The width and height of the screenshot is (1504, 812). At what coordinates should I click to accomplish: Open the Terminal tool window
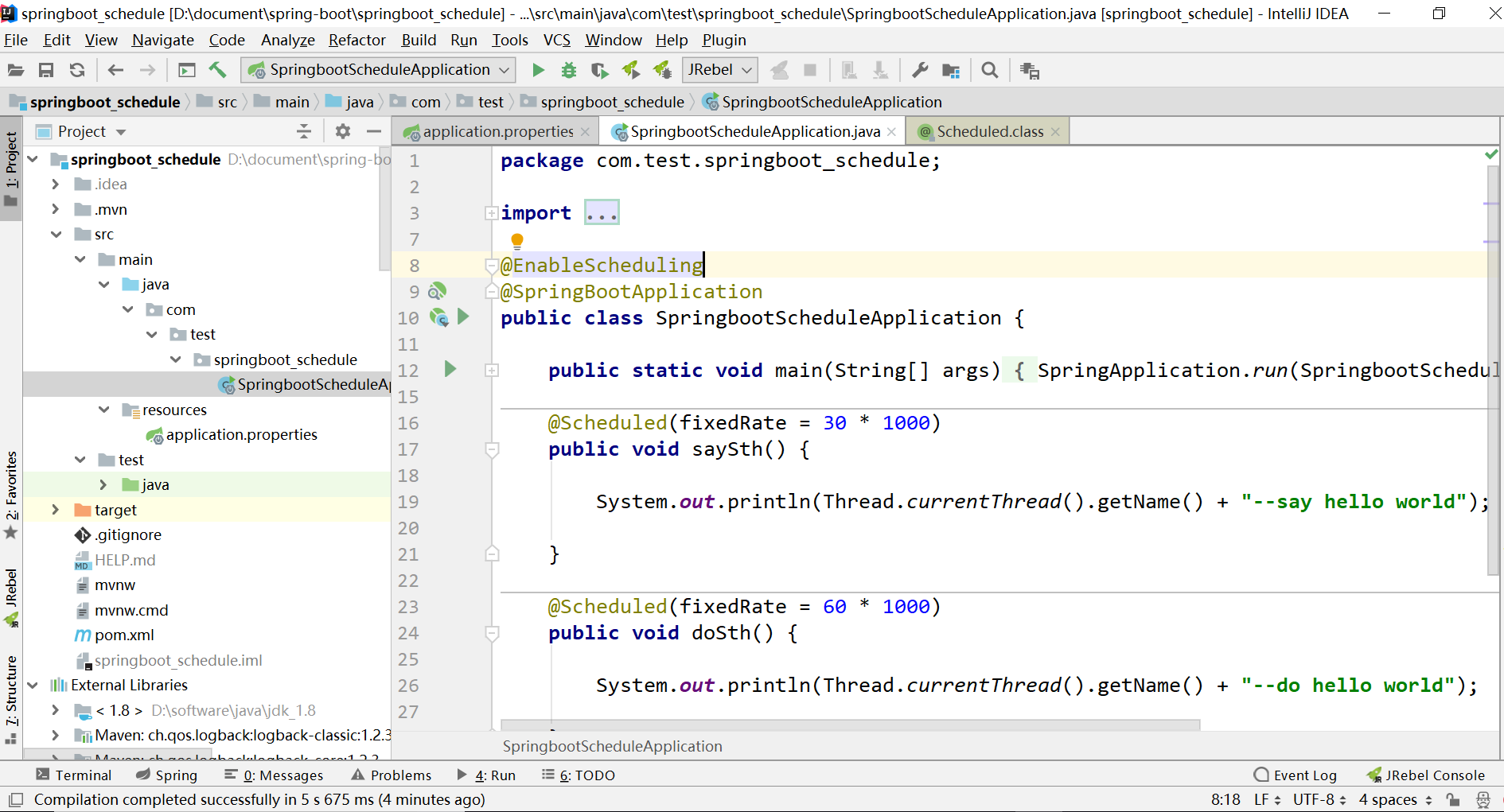(x=74, y=775)
